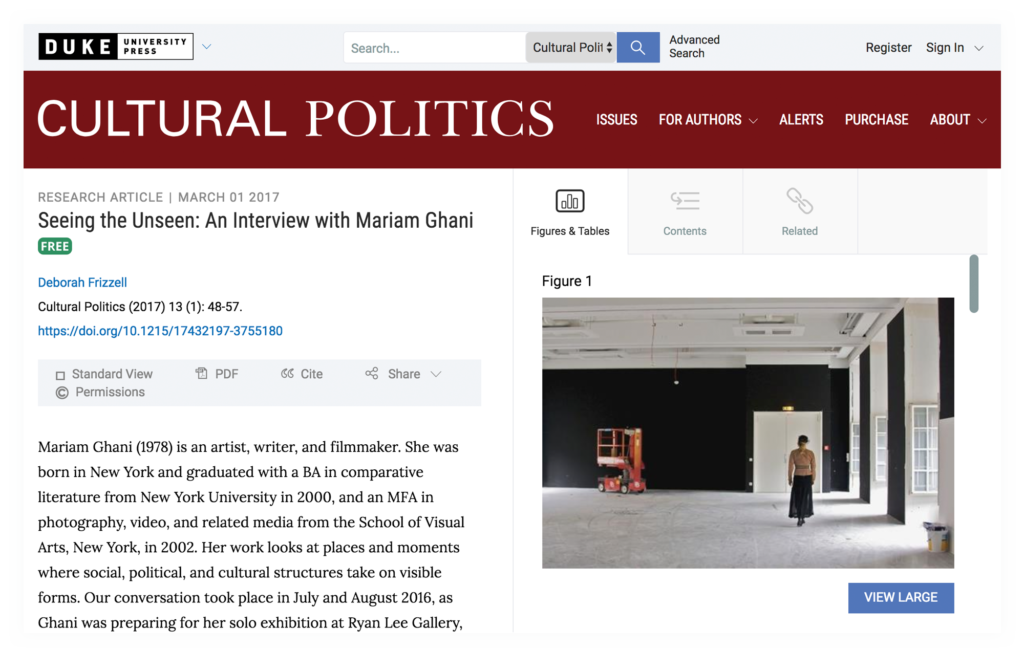Expand the For Authors menu
The height and width of the screenshot is (672, 1024).
click(x=707, y=119)
